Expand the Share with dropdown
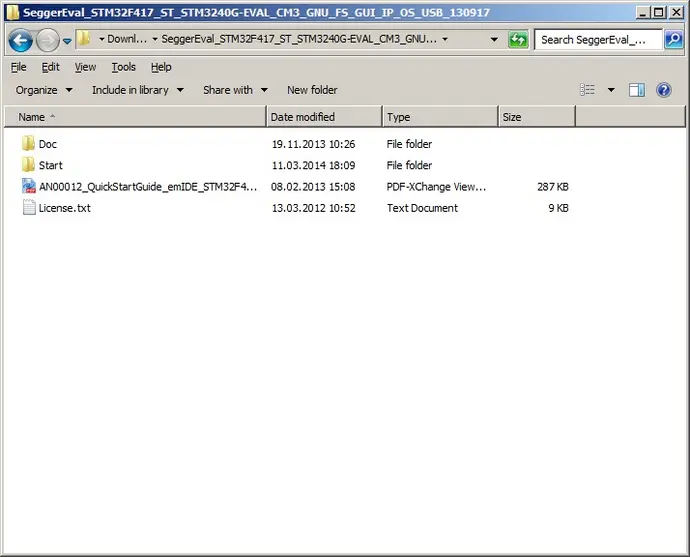Screen dimensions: 690x557 (x=235, y=90)
